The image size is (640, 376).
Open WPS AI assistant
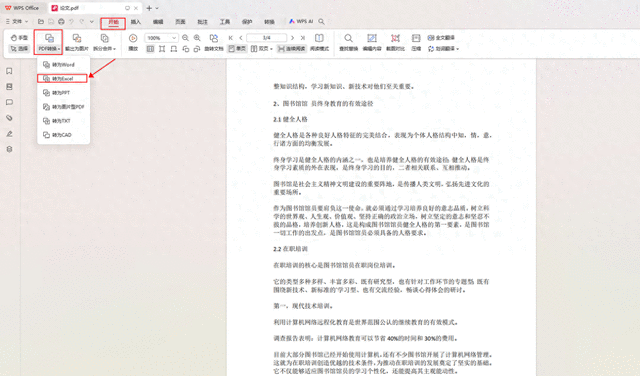click(301, 22)
